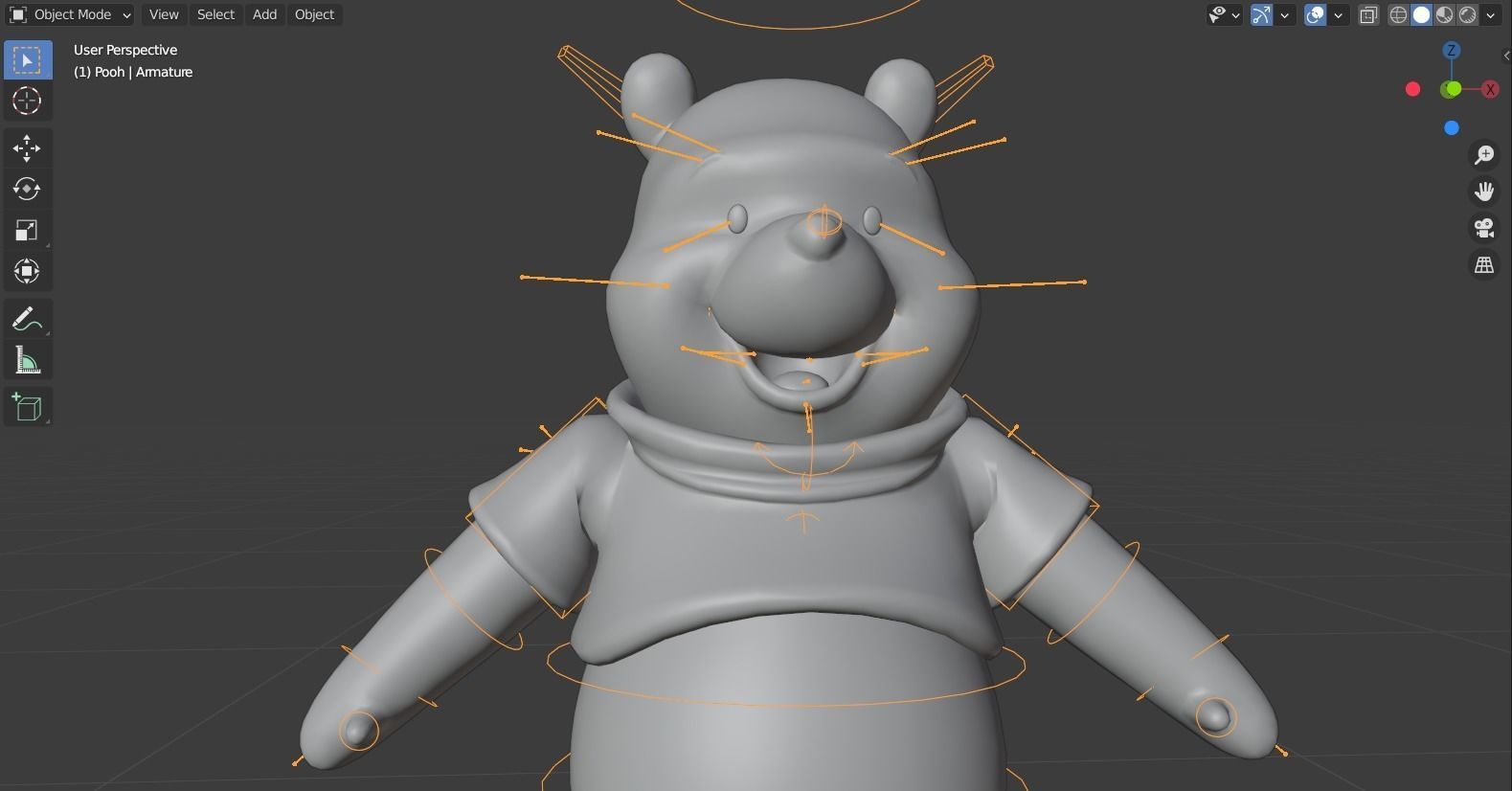Toggle camera view with camera icon
Screen dimensions: 1512x791
(1484, 228)
